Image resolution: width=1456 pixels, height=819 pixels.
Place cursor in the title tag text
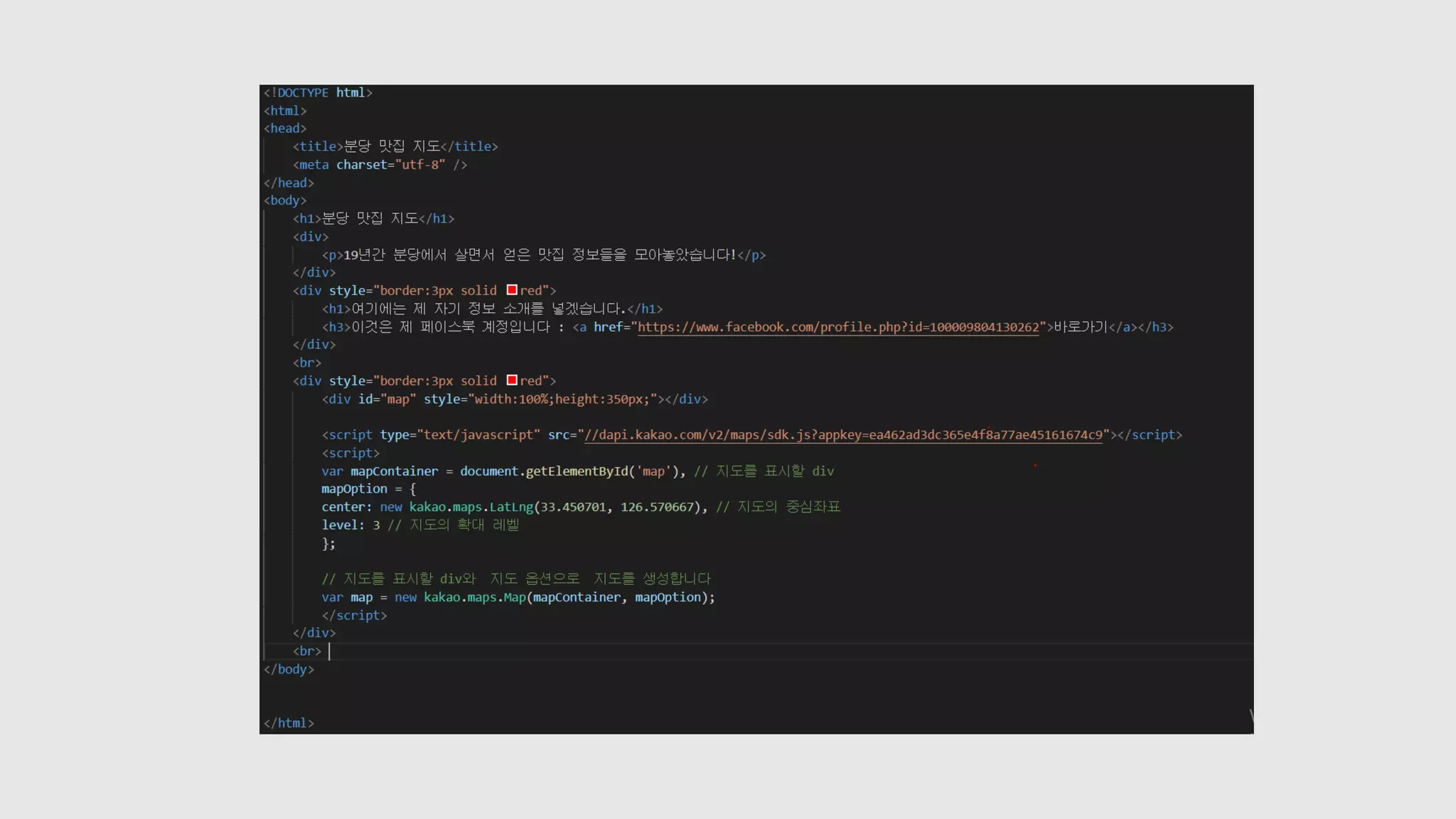click(x=391, y=146)
